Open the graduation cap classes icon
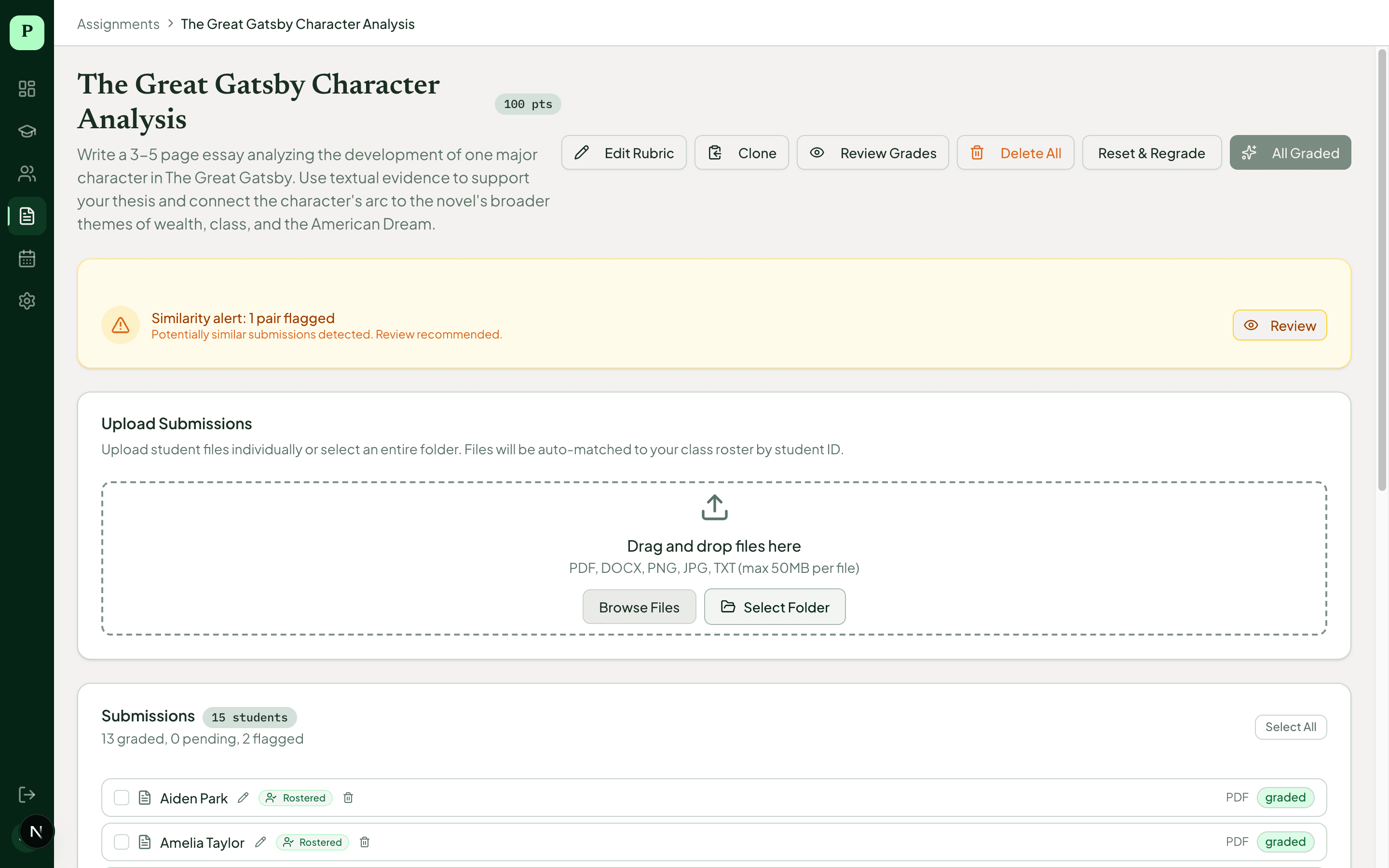Image resolution: width=1389 pixels, height=868 pixels. (27, 131)
